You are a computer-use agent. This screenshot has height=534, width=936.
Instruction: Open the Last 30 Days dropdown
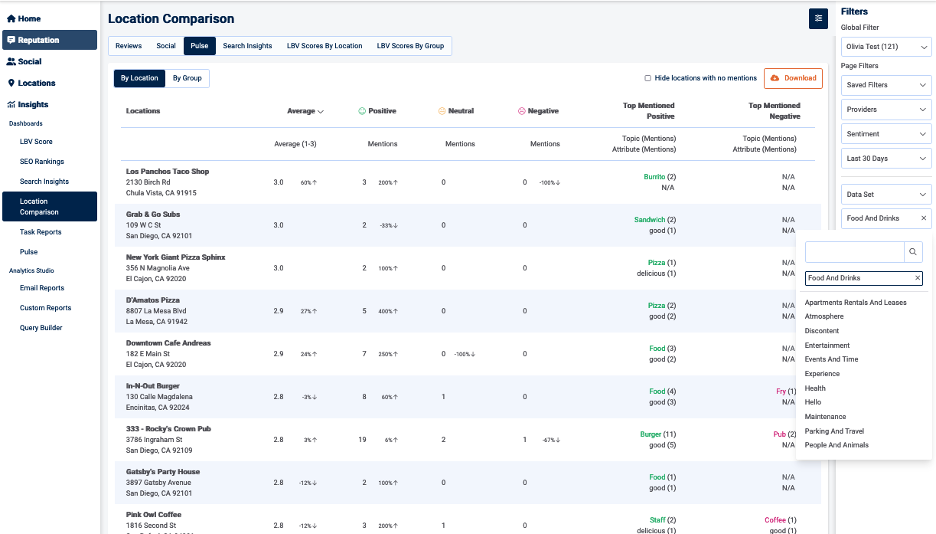[885, 158]
